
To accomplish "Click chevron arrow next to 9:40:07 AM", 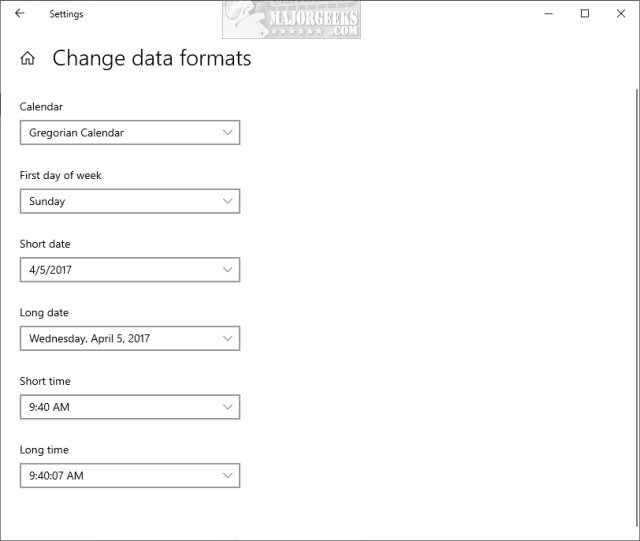I will 228,476.
